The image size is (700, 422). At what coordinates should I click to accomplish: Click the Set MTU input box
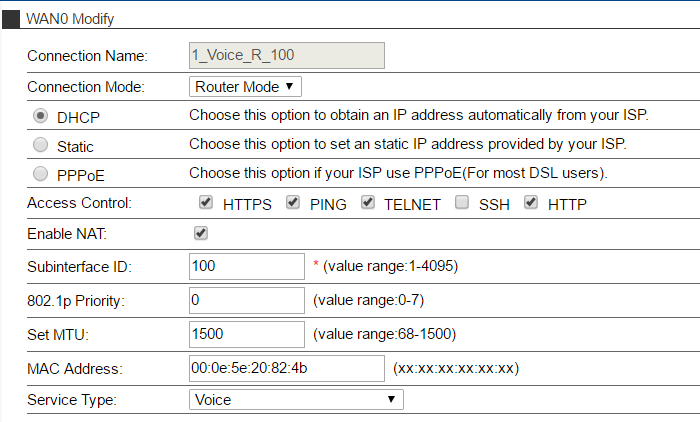tap(246, 334)
